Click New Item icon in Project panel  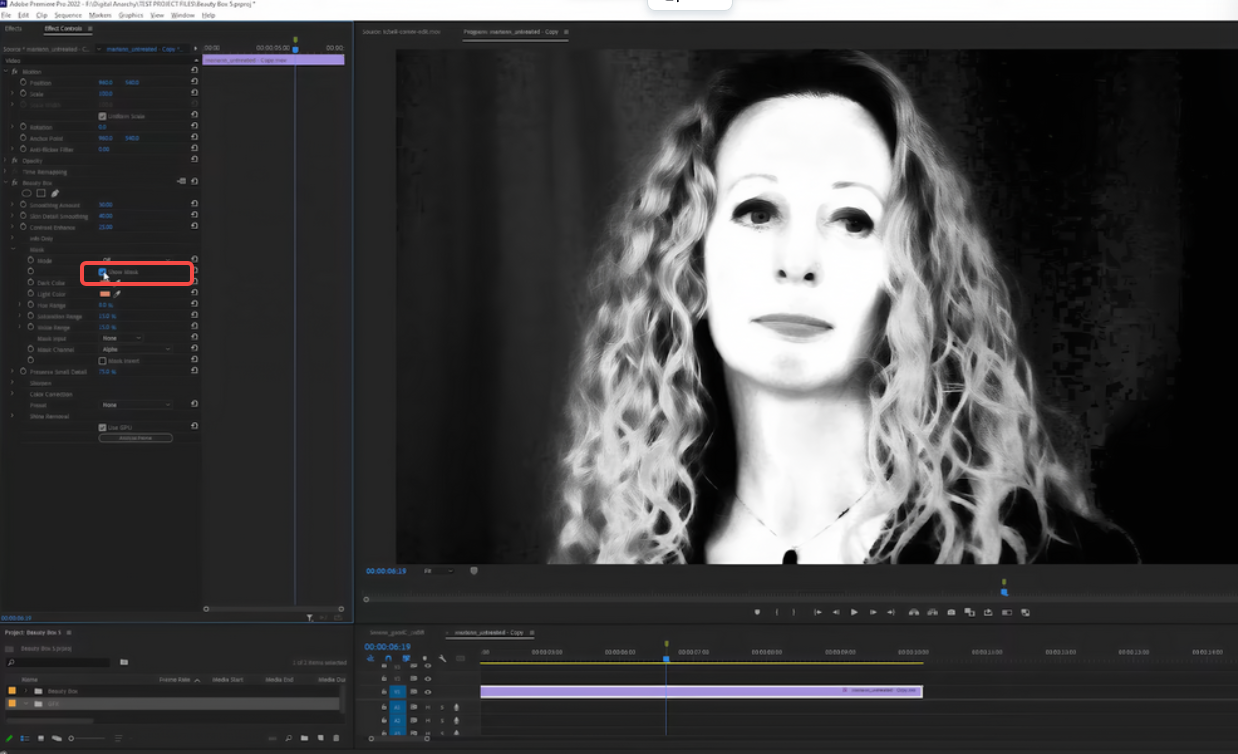pyautogui.click(x=320, y=738)
